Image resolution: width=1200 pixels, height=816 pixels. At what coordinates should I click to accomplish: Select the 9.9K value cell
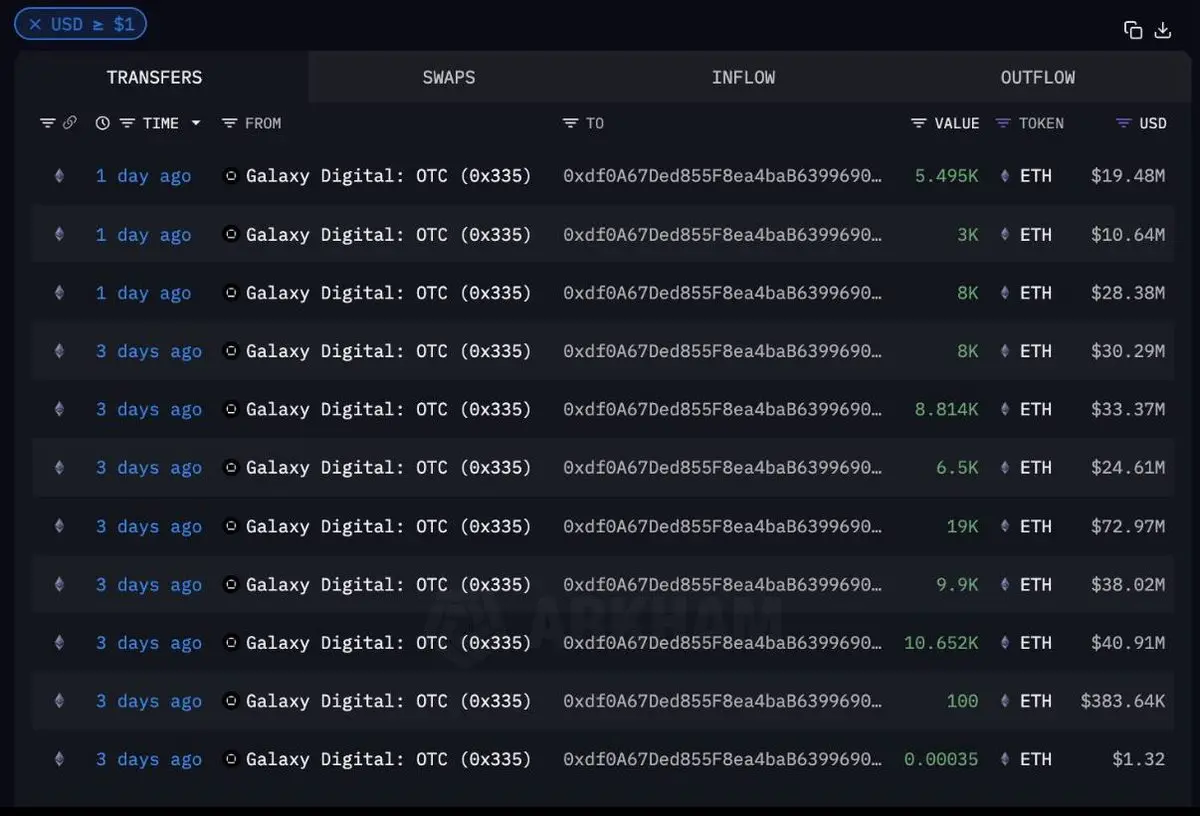[958, 584]
